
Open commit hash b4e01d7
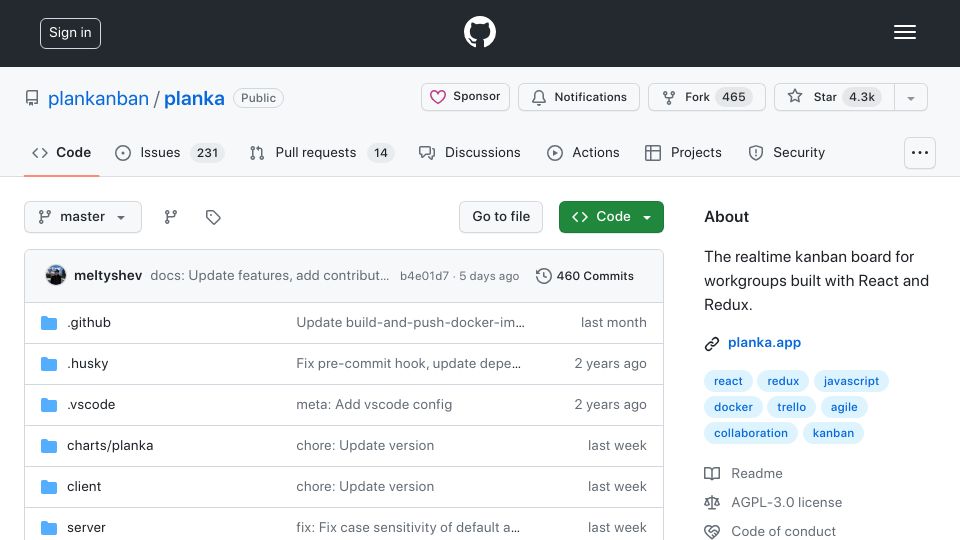pyautogui.click(x=424, y=276)
